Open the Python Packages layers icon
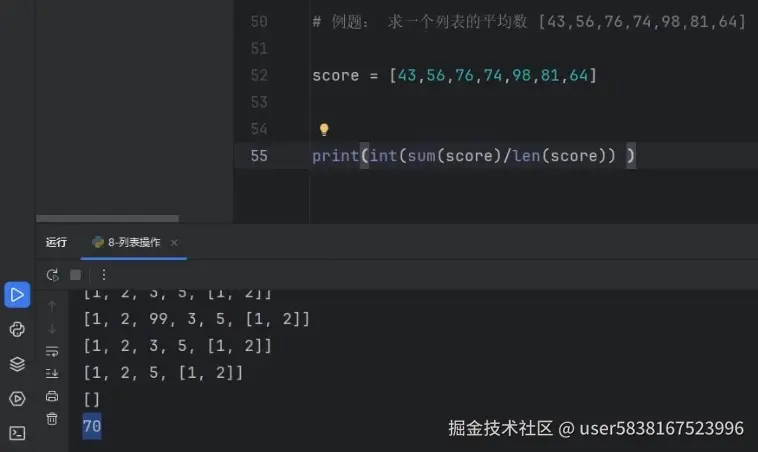This screenshot has width=758, height=452. point(17,364)
